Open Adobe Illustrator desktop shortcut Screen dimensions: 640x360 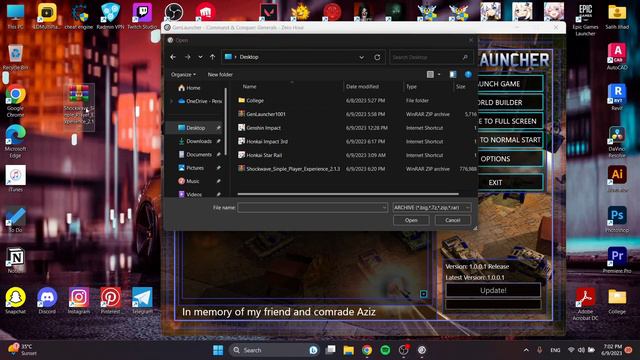click(617, 179)
